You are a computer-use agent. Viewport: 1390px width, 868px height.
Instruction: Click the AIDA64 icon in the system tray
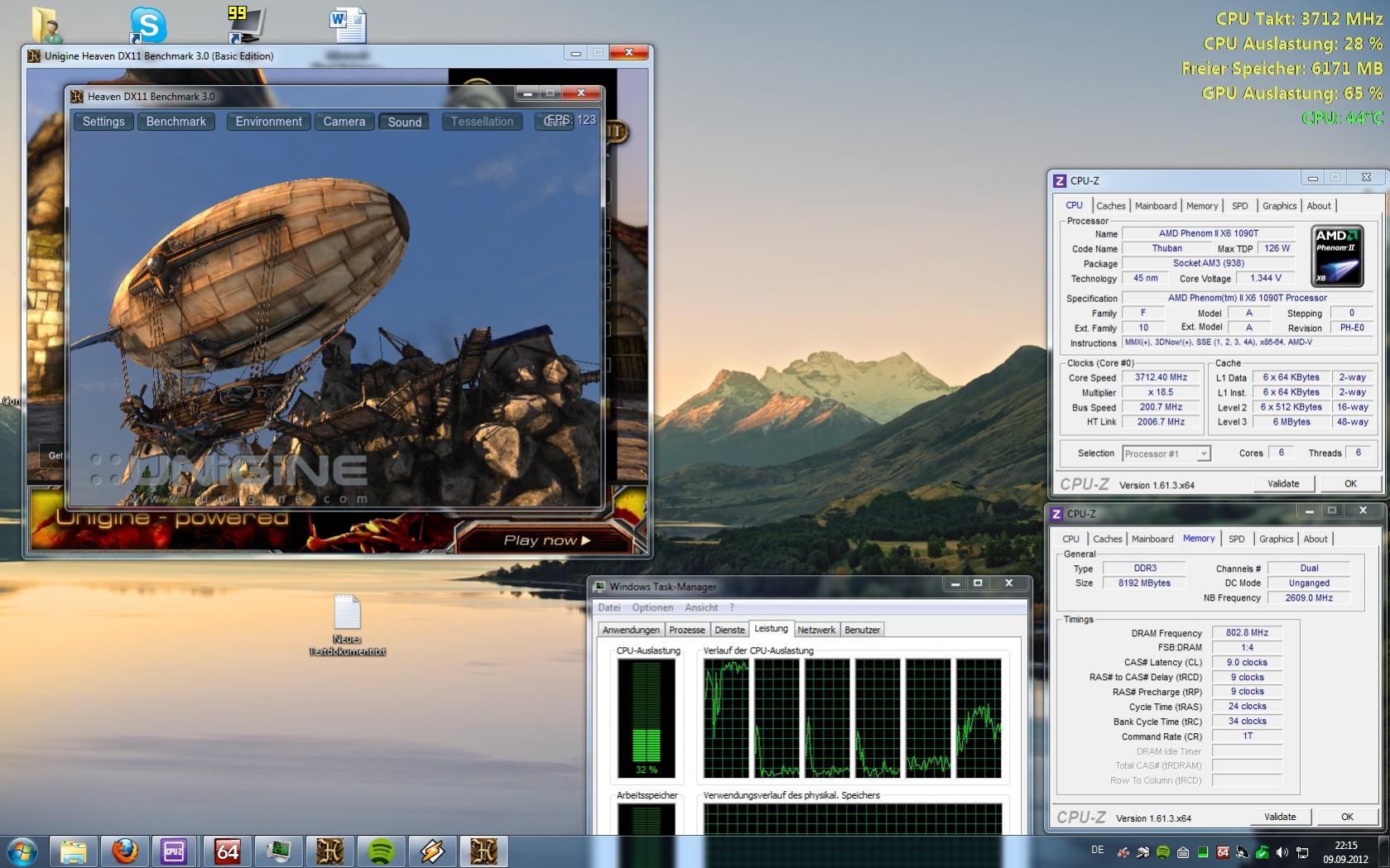[x=1223, y=851]
